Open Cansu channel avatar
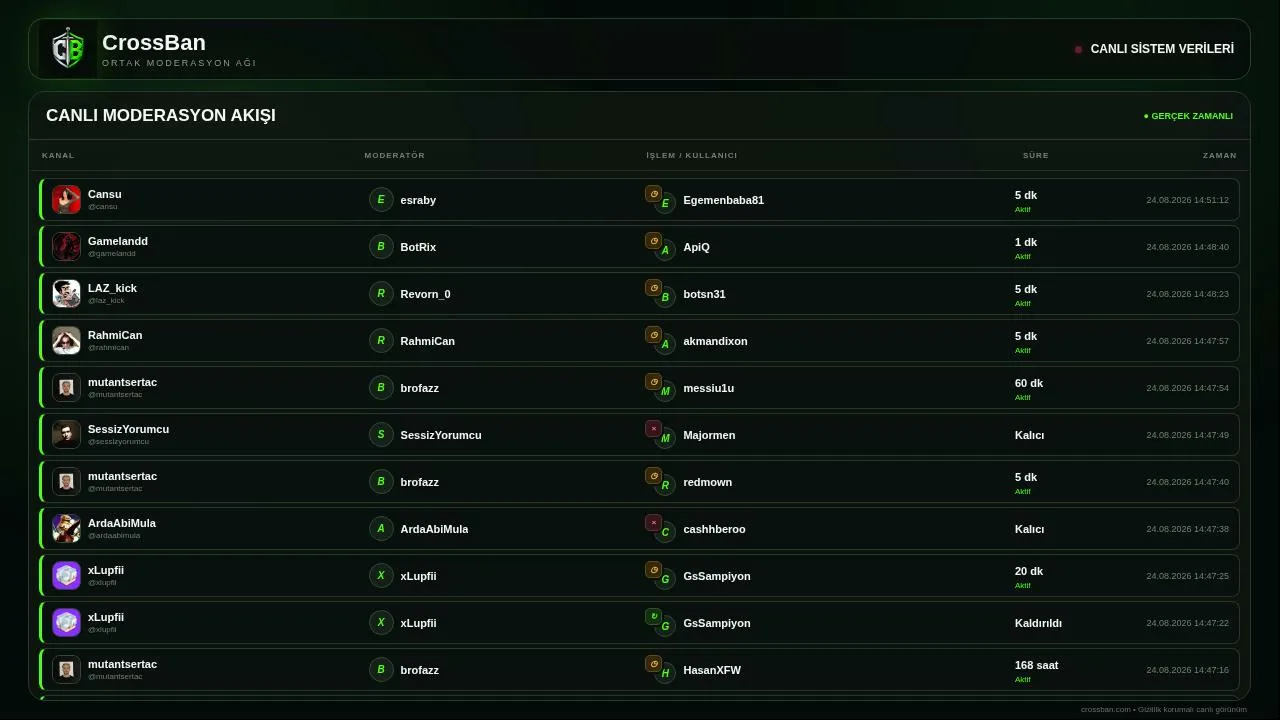1280x720 pixels. (x=66, y=199)
